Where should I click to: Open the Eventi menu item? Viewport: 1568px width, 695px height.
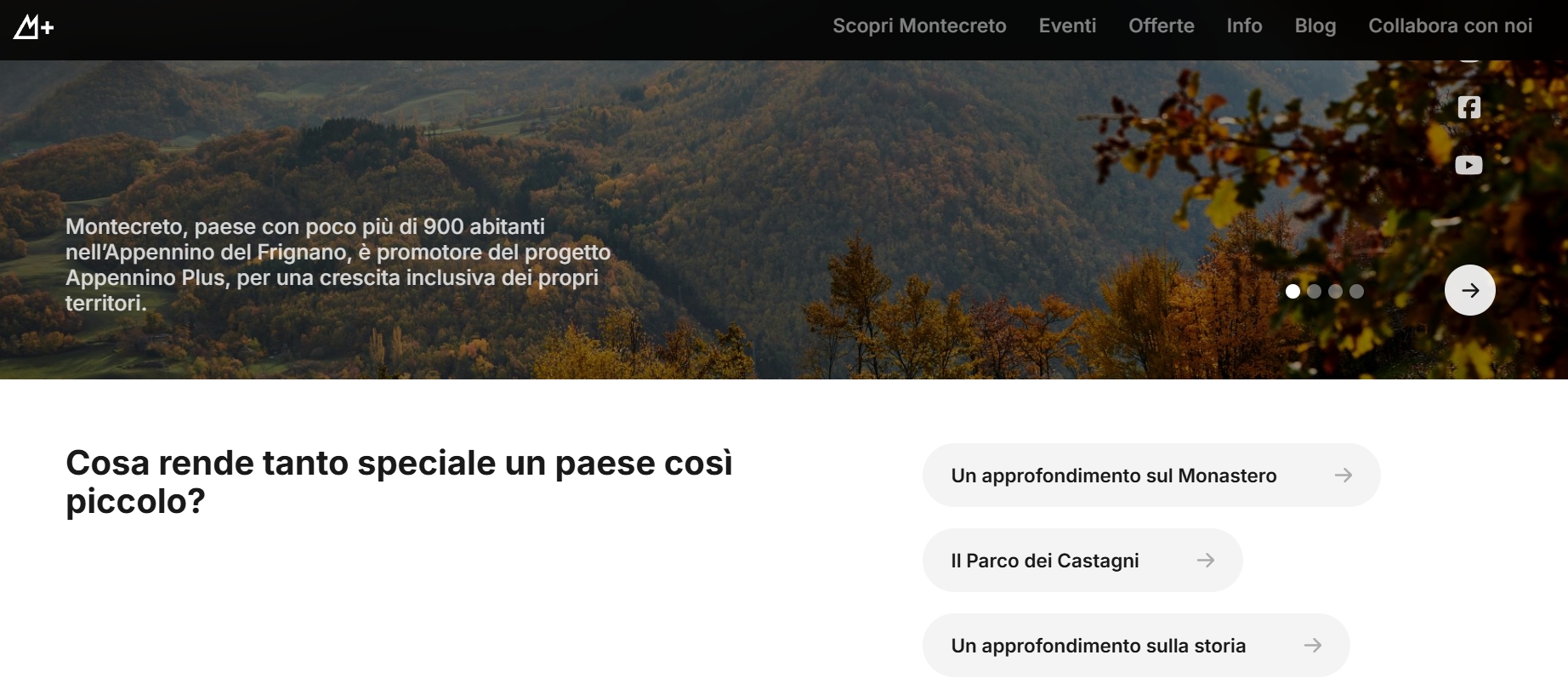click(1067, 26)
